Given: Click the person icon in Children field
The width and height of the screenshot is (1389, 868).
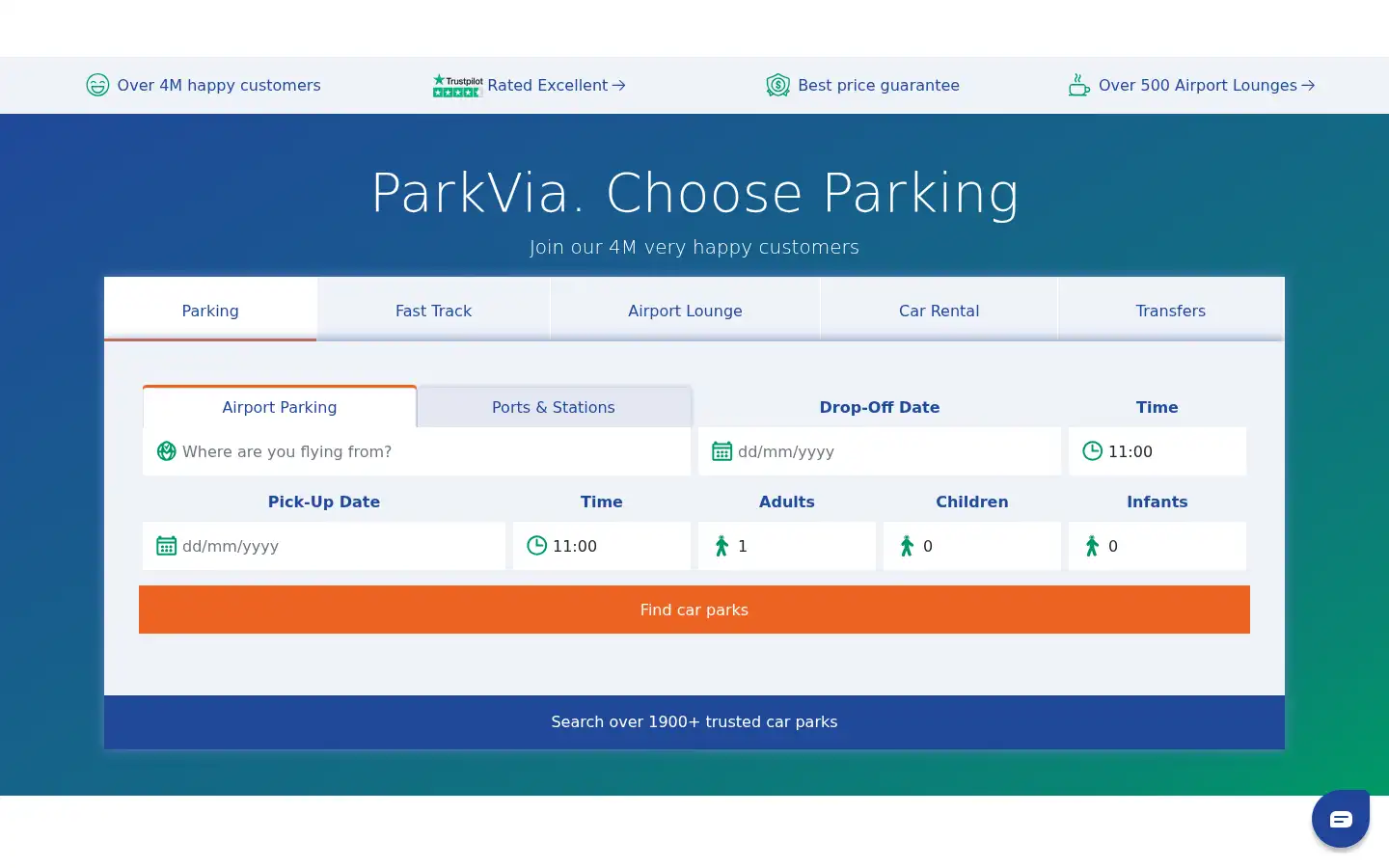Looking at the screenshot, I should pyautogui.click(x=907, y=546).
